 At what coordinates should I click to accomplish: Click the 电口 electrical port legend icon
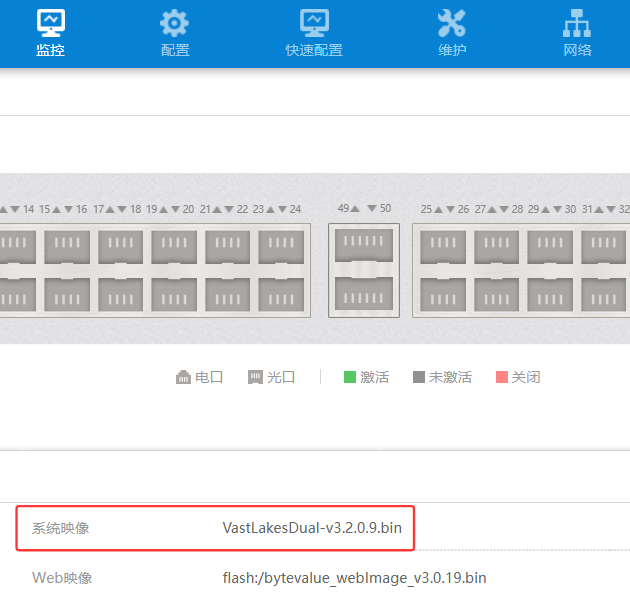coord(183,377)
